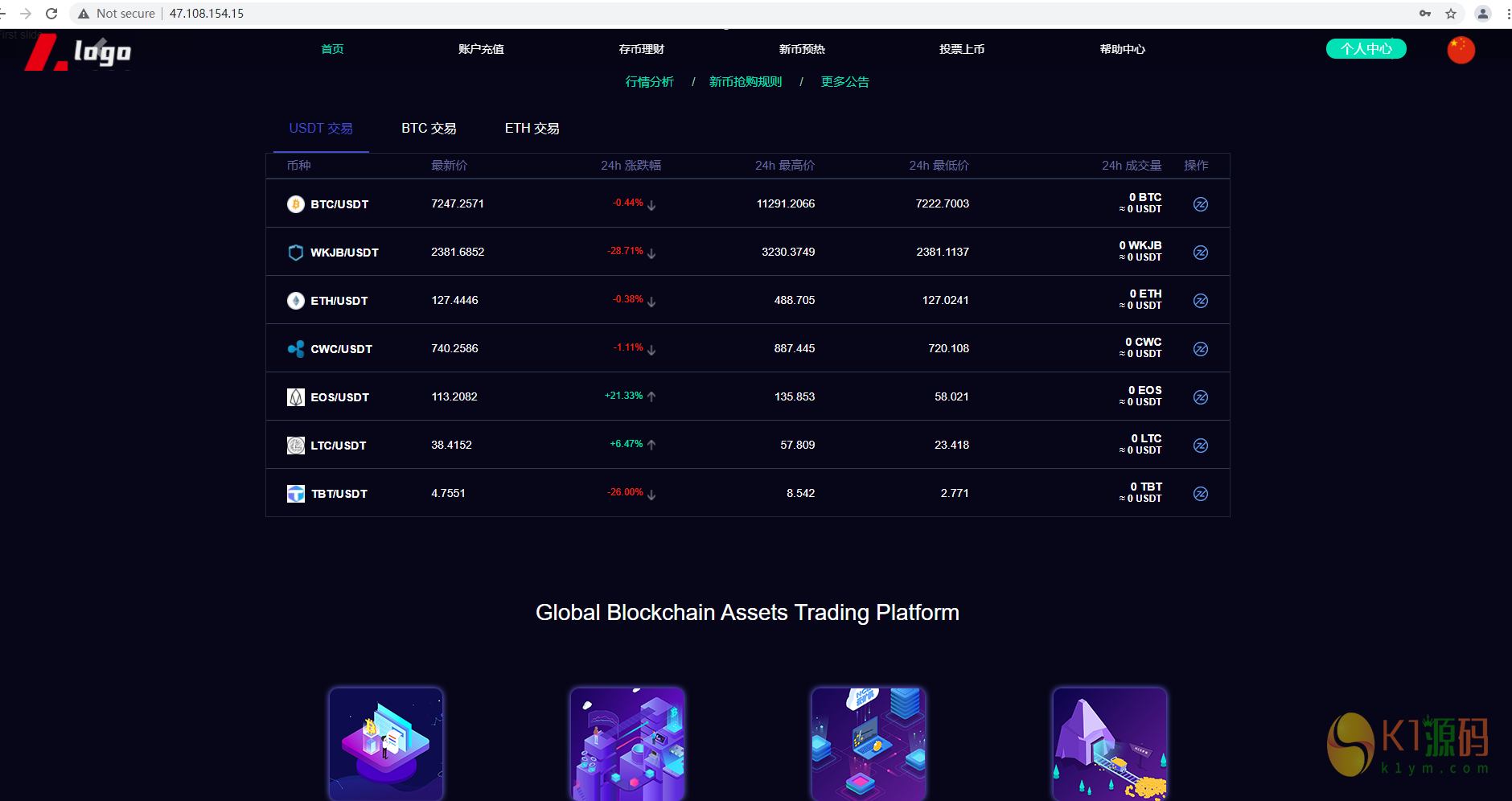The width and height of the screenshot is (1512, 801).
Task: Click the 24h 最高价 column header
Action: tap(785, 166)
